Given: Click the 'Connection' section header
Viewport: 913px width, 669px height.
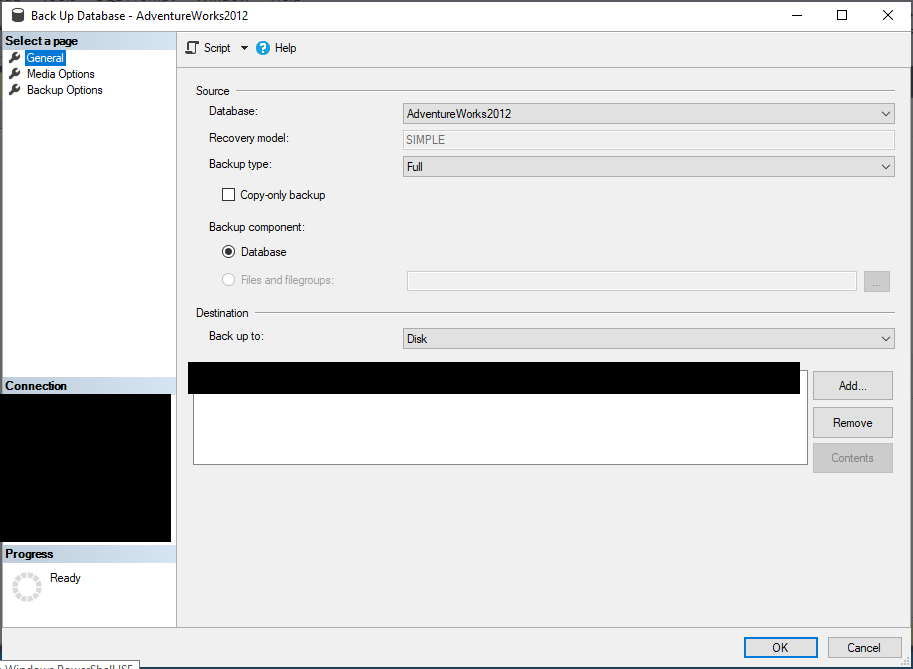Looking at the screenshot, I should pyautogui.click(x=36, y=385).
